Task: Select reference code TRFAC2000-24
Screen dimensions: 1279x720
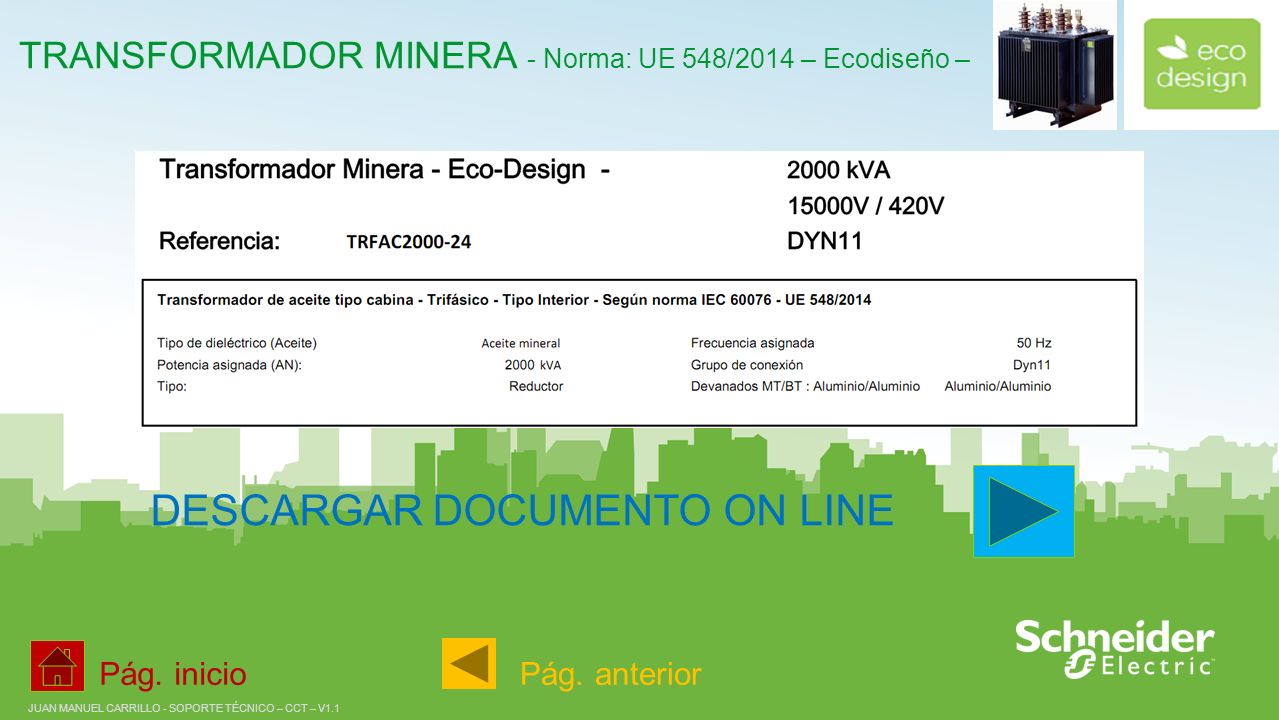Action: tap(409, 242)
